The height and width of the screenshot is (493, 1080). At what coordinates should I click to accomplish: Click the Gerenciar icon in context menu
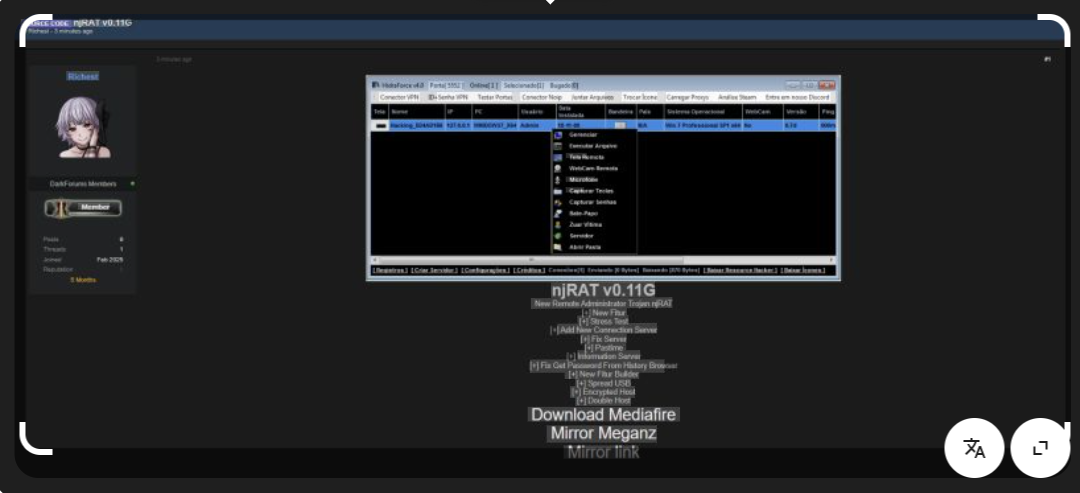[558, 134]
